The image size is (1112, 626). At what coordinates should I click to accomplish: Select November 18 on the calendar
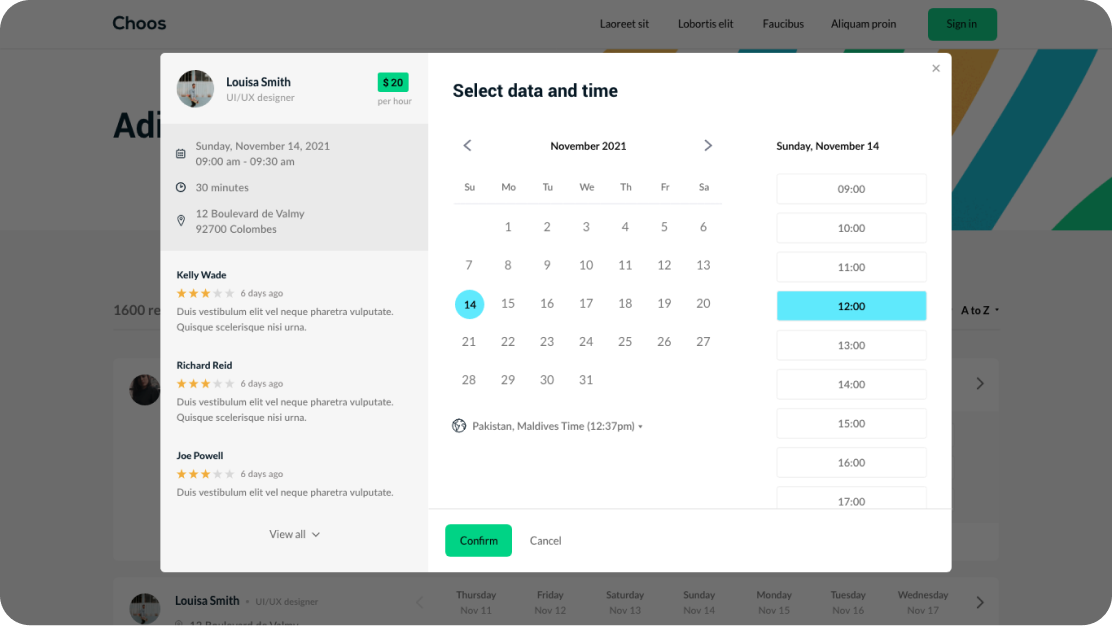(625, 304)
